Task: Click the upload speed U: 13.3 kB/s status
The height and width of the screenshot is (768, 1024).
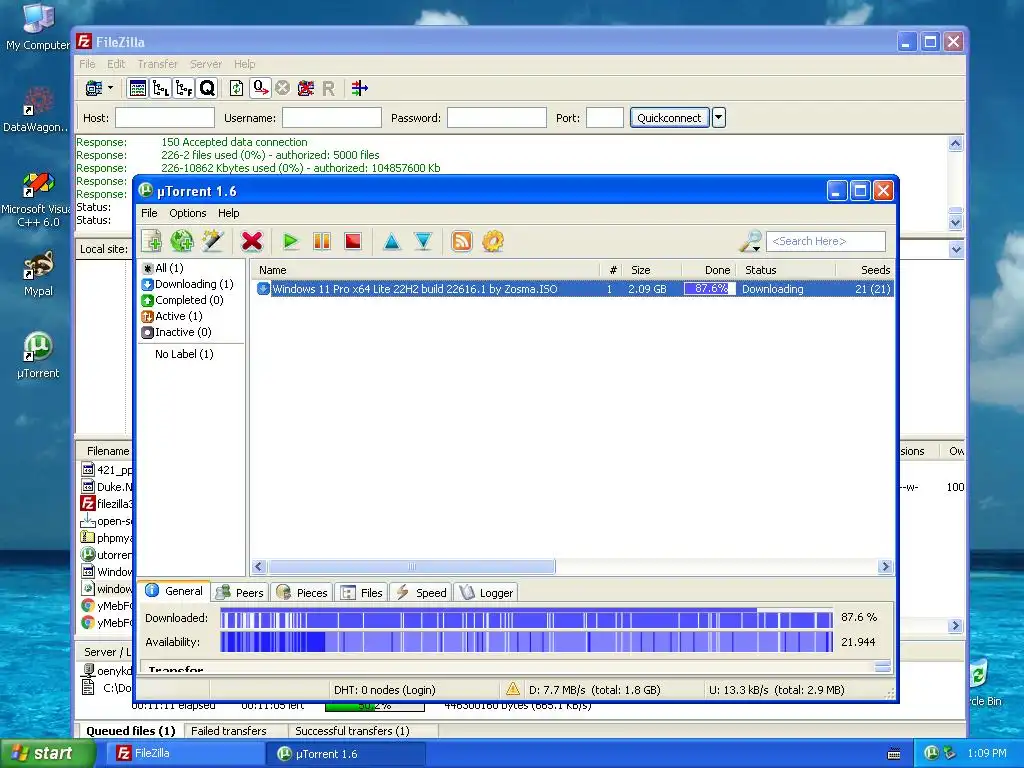Action: tap(776, 690)
